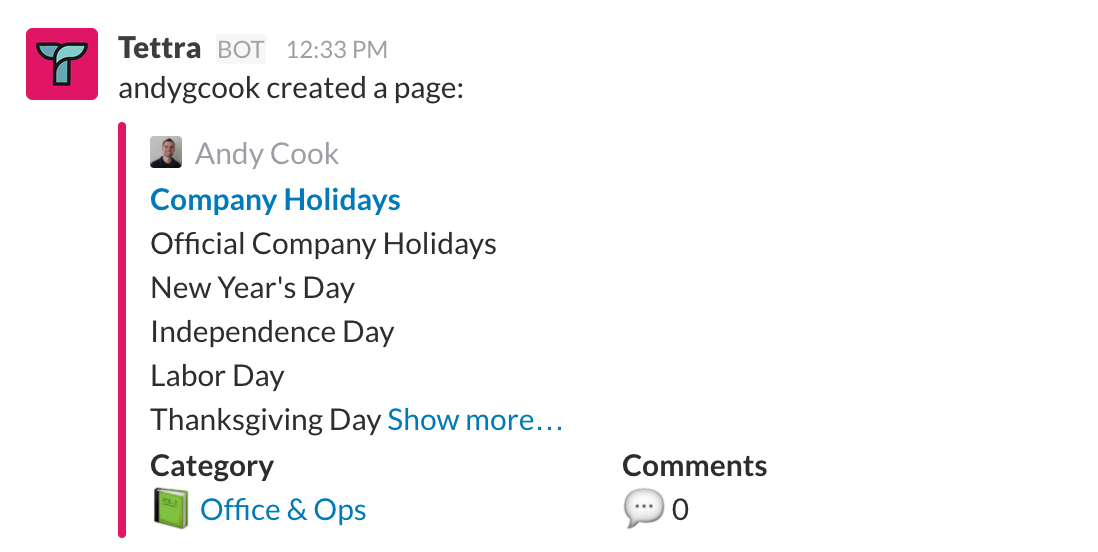The image size is (1098, 552).
Task: Open Andy Cook's profile photo thumbnail
Action: [166, 152]
